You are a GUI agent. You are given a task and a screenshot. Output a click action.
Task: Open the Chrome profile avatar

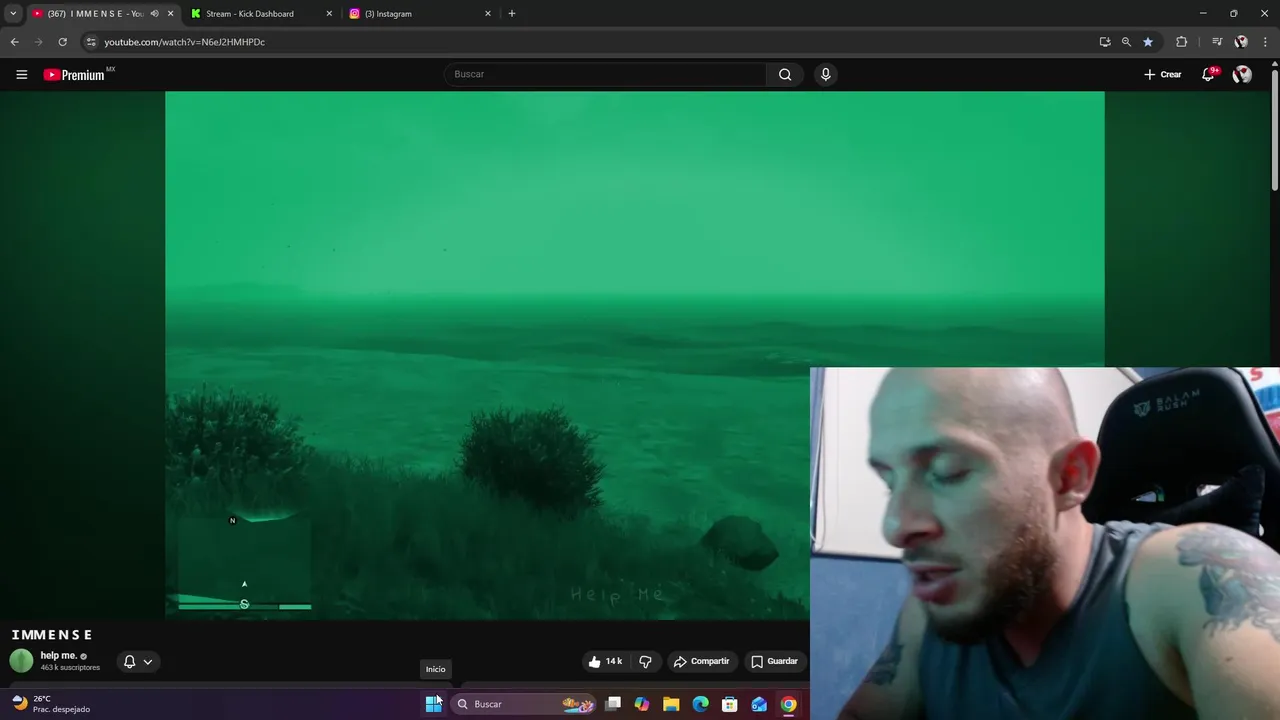click(1241, 42)
